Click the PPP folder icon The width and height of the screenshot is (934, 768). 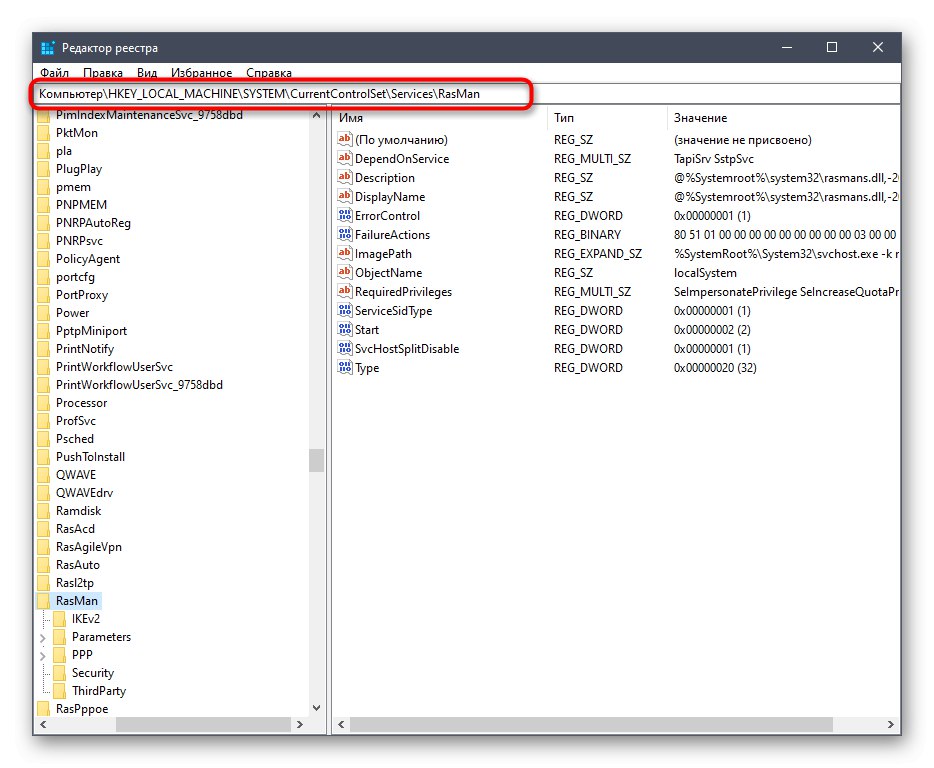click(60, 655)
